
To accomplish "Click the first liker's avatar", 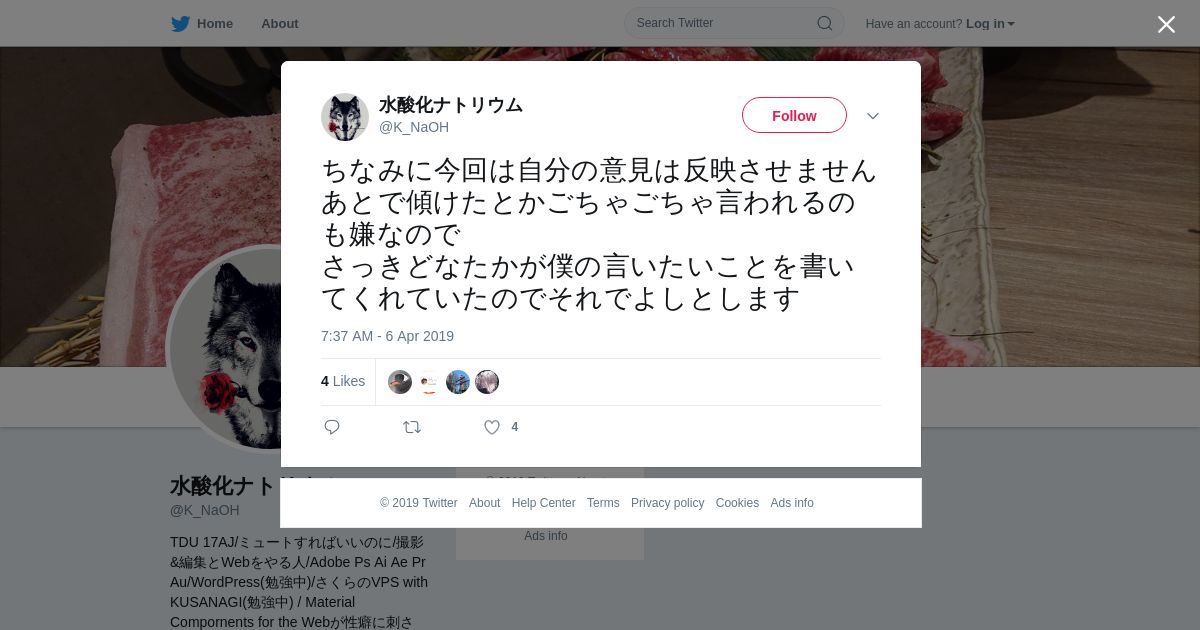I will [x=400, y=382].
